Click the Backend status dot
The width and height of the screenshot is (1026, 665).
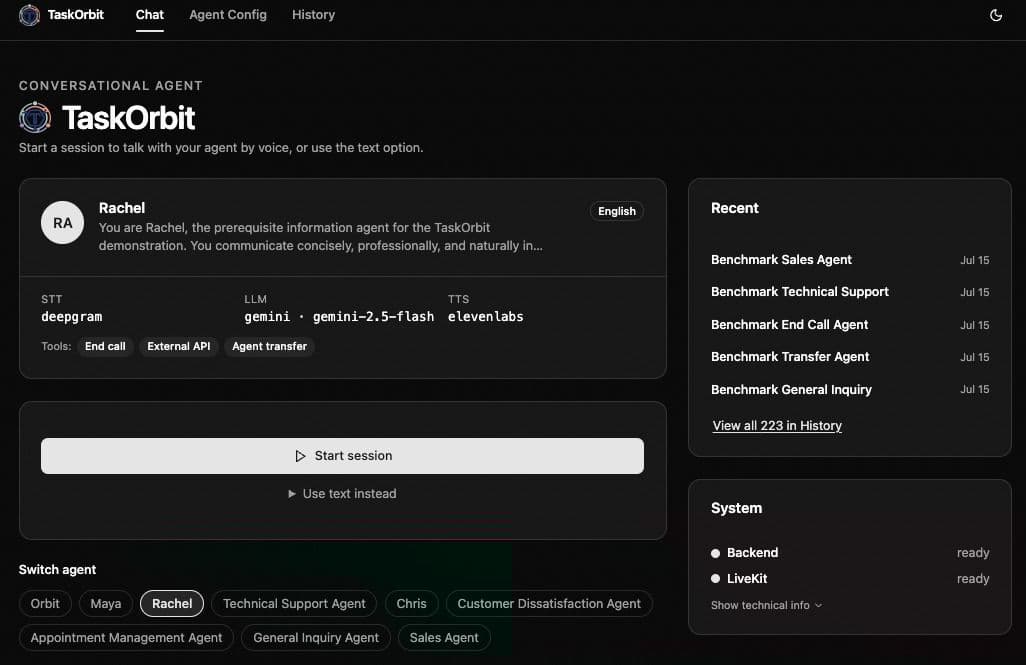pos(715,553)
